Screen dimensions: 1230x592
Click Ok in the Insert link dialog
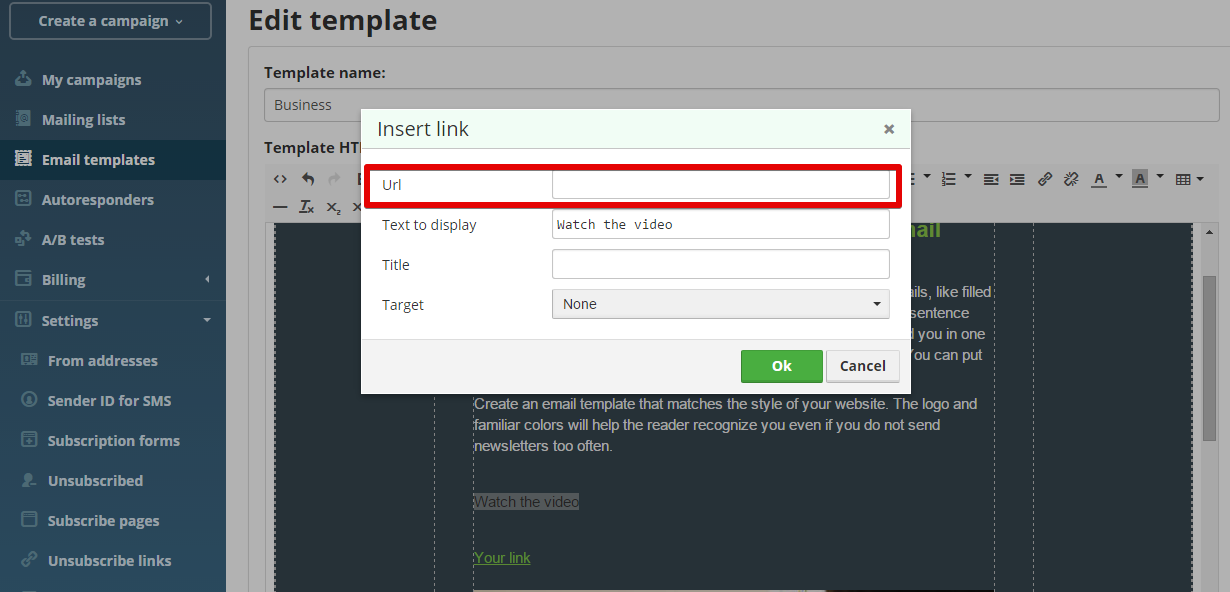[782, 366]
